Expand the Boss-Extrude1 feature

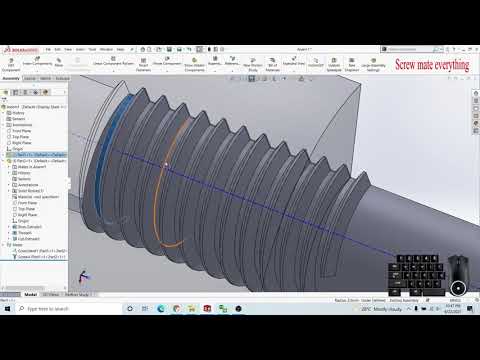(9, 227)
